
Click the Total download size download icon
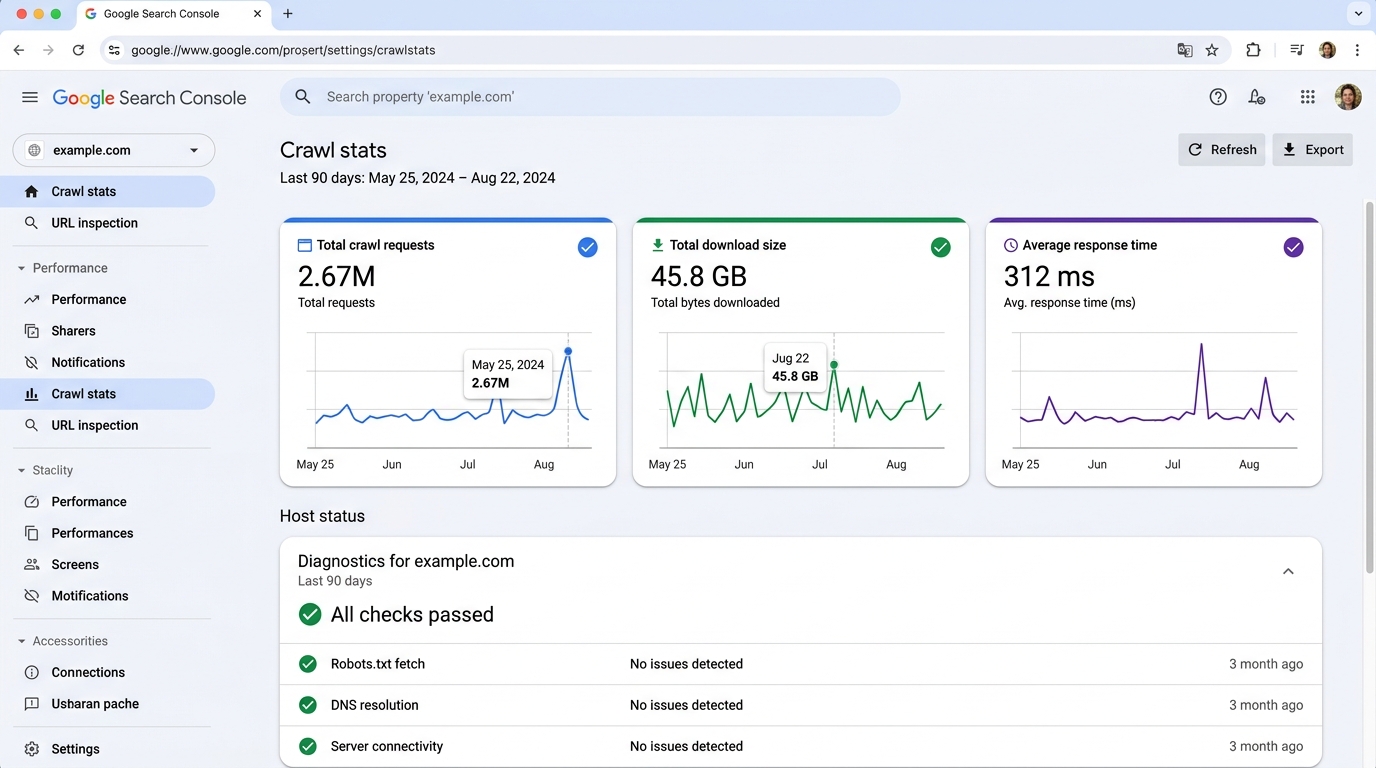[658, 245]
